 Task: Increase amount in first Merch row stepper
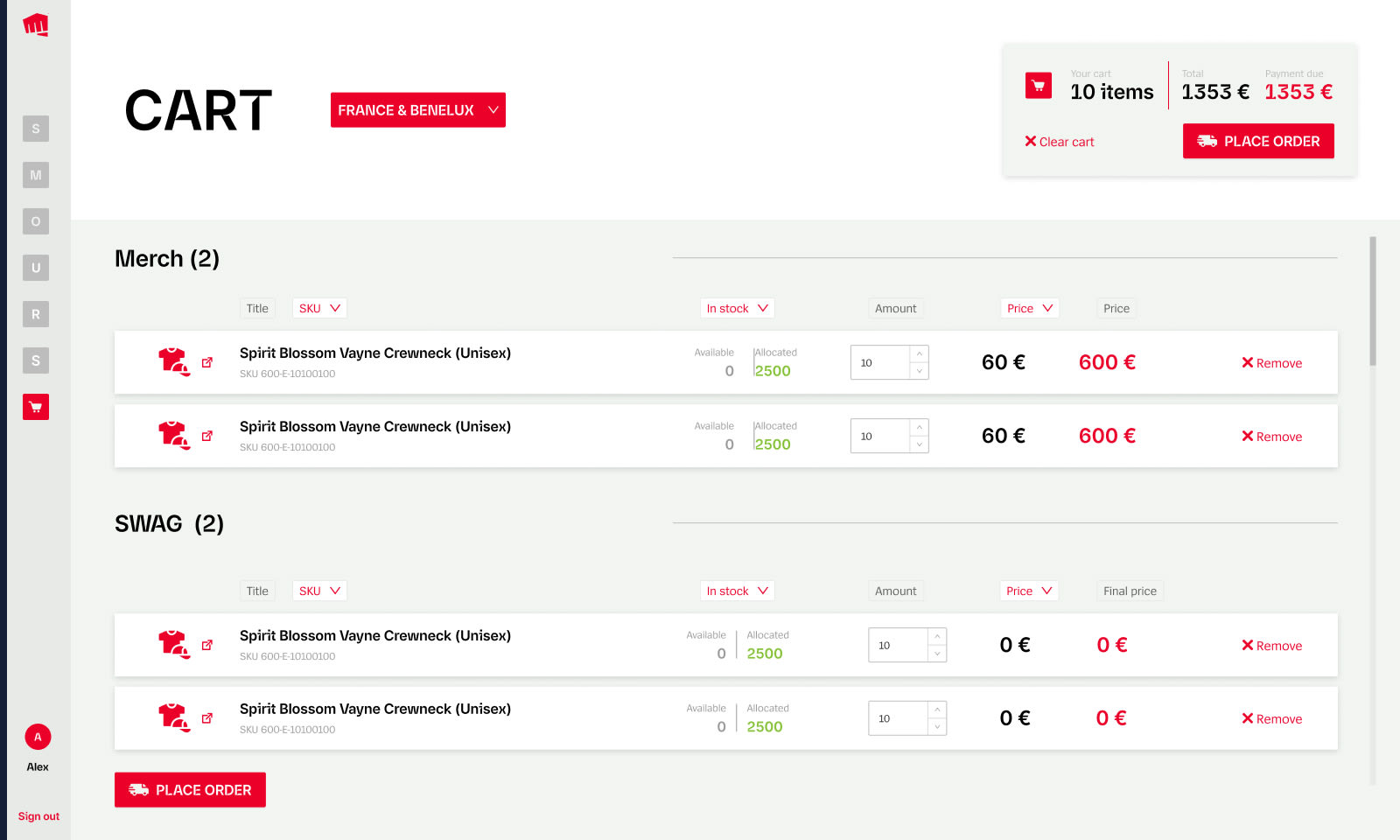click(x=920, y=353)
